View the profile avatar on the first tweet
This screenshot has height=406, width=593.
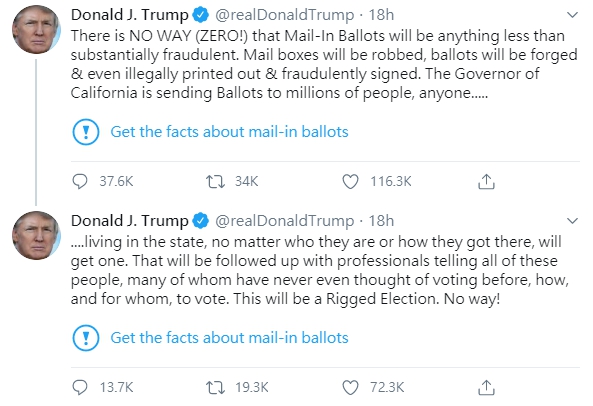[36, 29]
